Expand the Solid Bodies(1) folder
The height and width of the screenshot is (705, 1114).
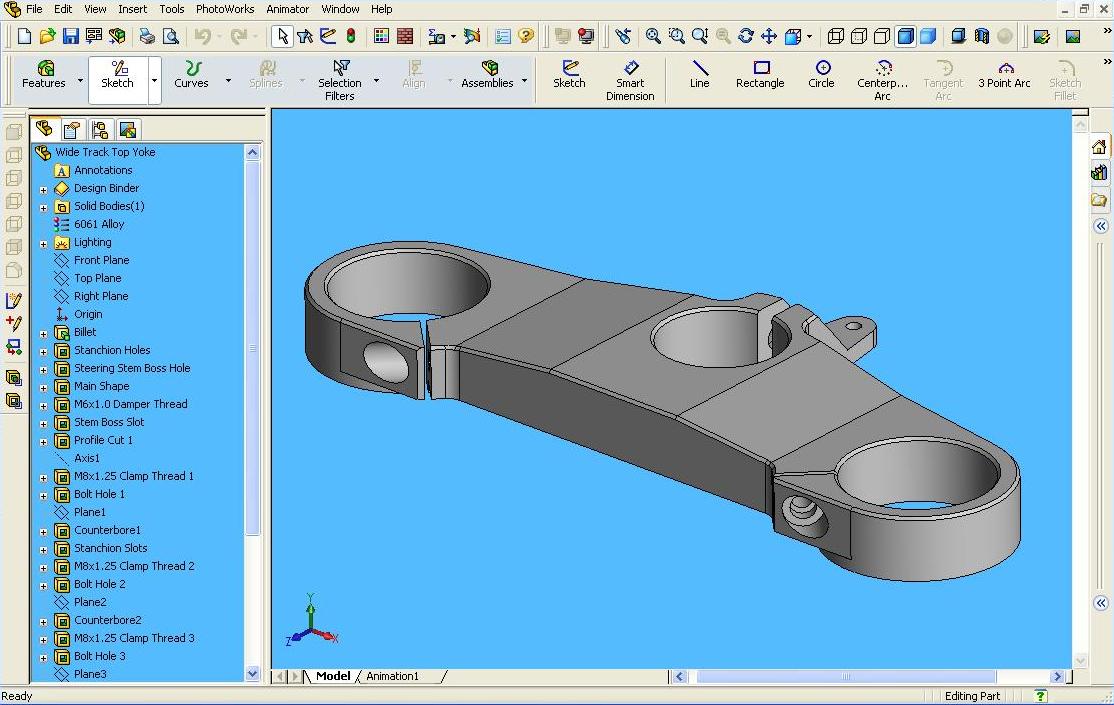(43, 207)
